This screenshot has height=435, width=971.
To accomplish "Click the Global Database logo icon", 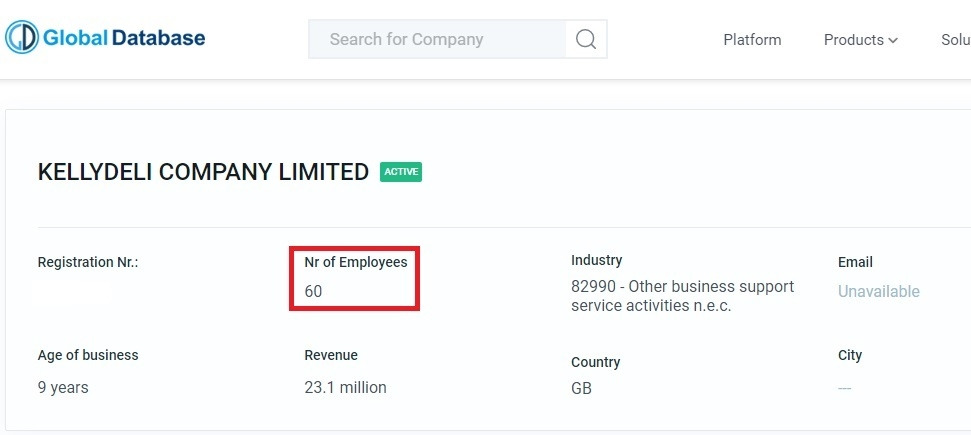I will (x=22, y=37).
